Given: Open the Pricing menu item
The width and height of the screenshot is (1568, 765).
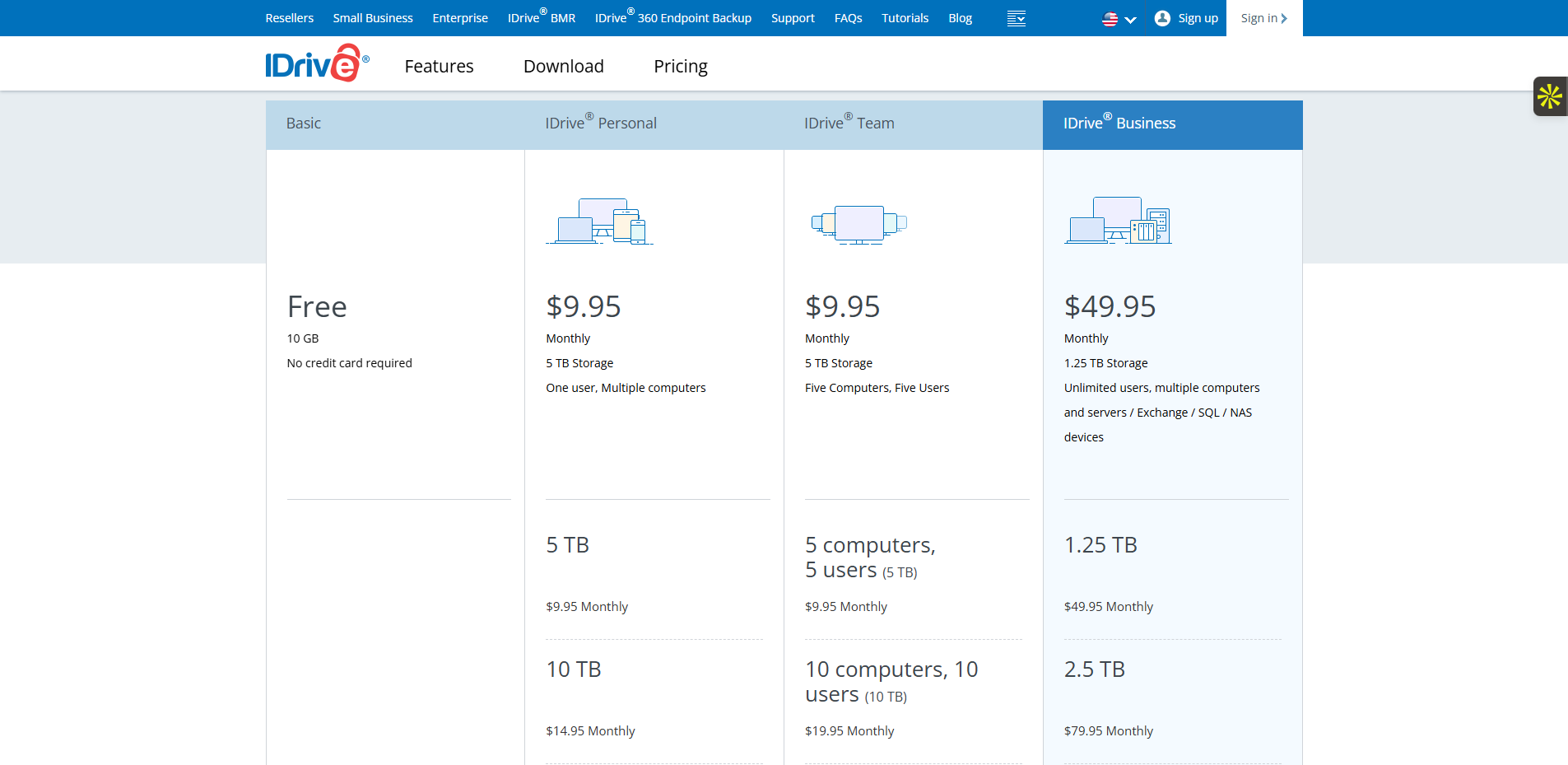Looking at the screenshot, I should (x=680, y=66).
